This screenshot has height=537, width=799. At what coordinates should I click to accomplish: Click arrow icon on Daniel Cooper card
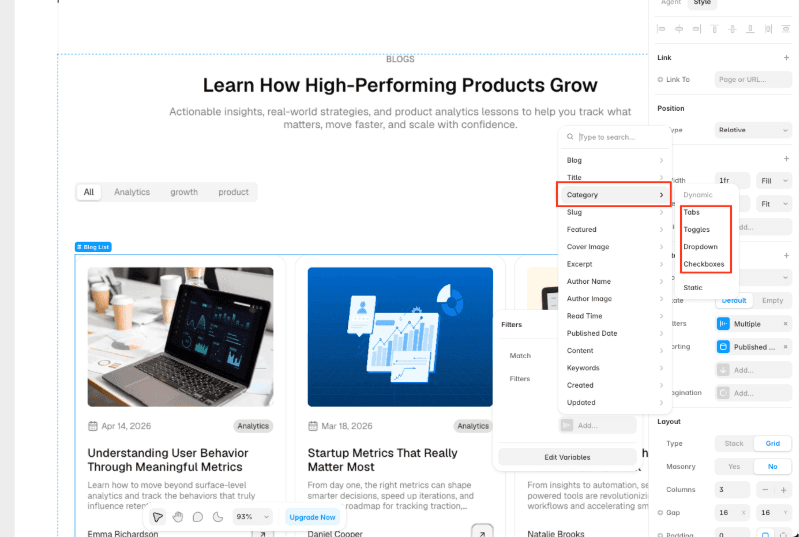[482, 532]
